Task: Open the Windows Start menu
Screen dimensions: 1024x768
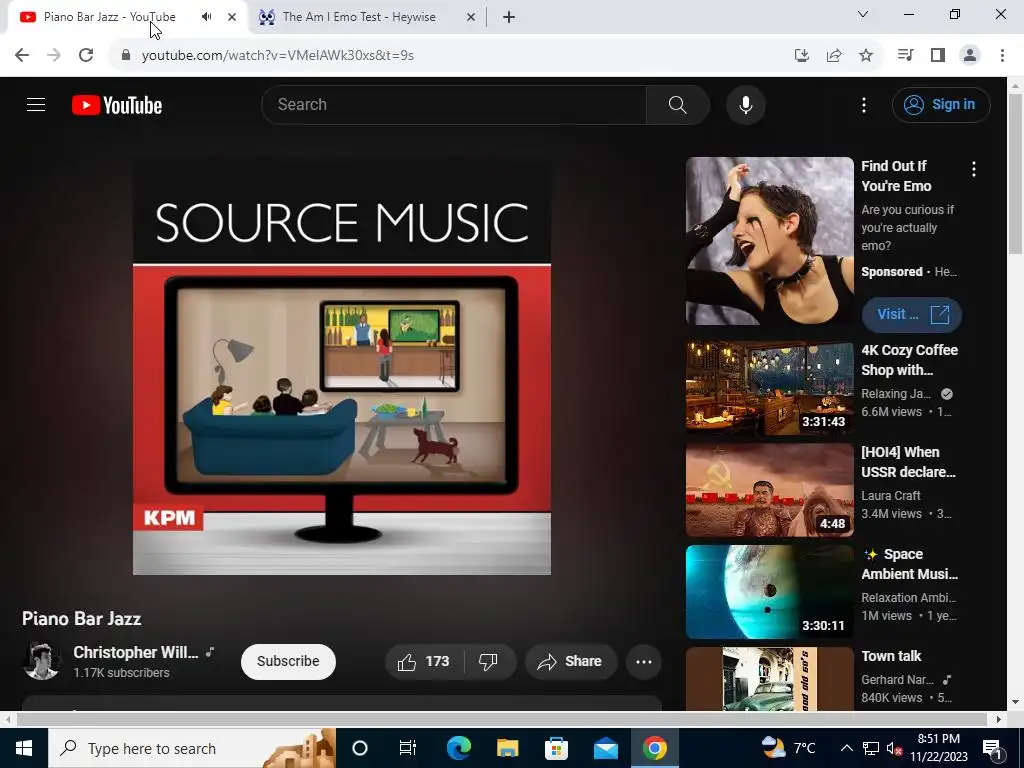Action: click(24, 748)
